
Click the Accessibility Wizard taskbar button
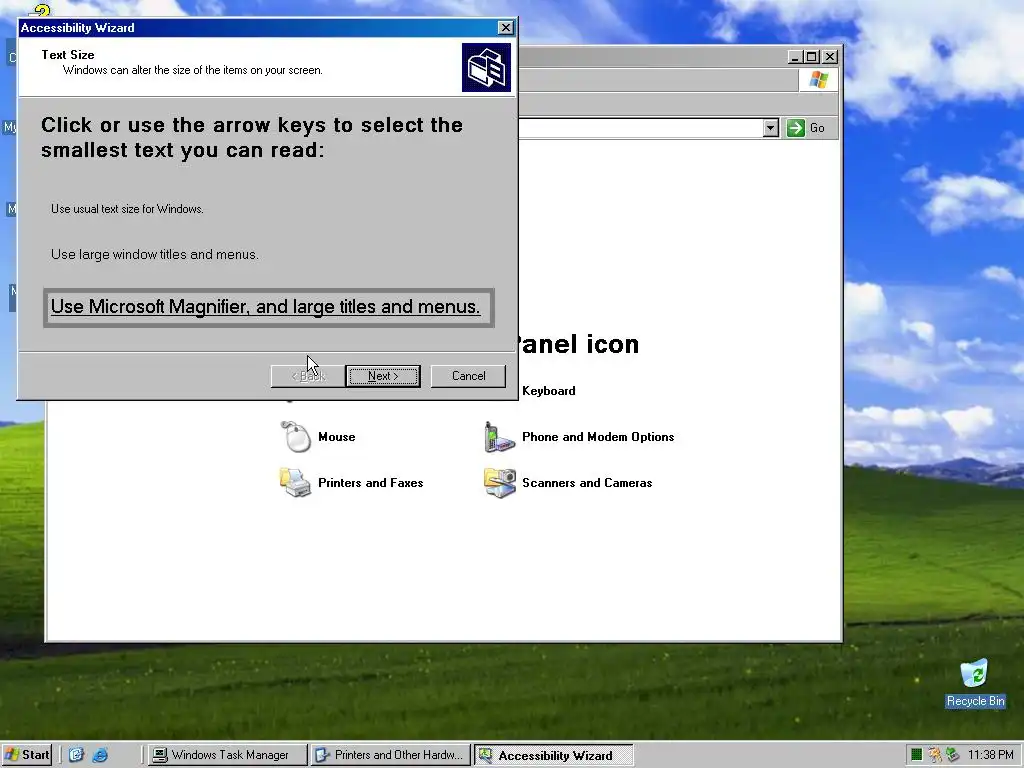click(553, 755)
